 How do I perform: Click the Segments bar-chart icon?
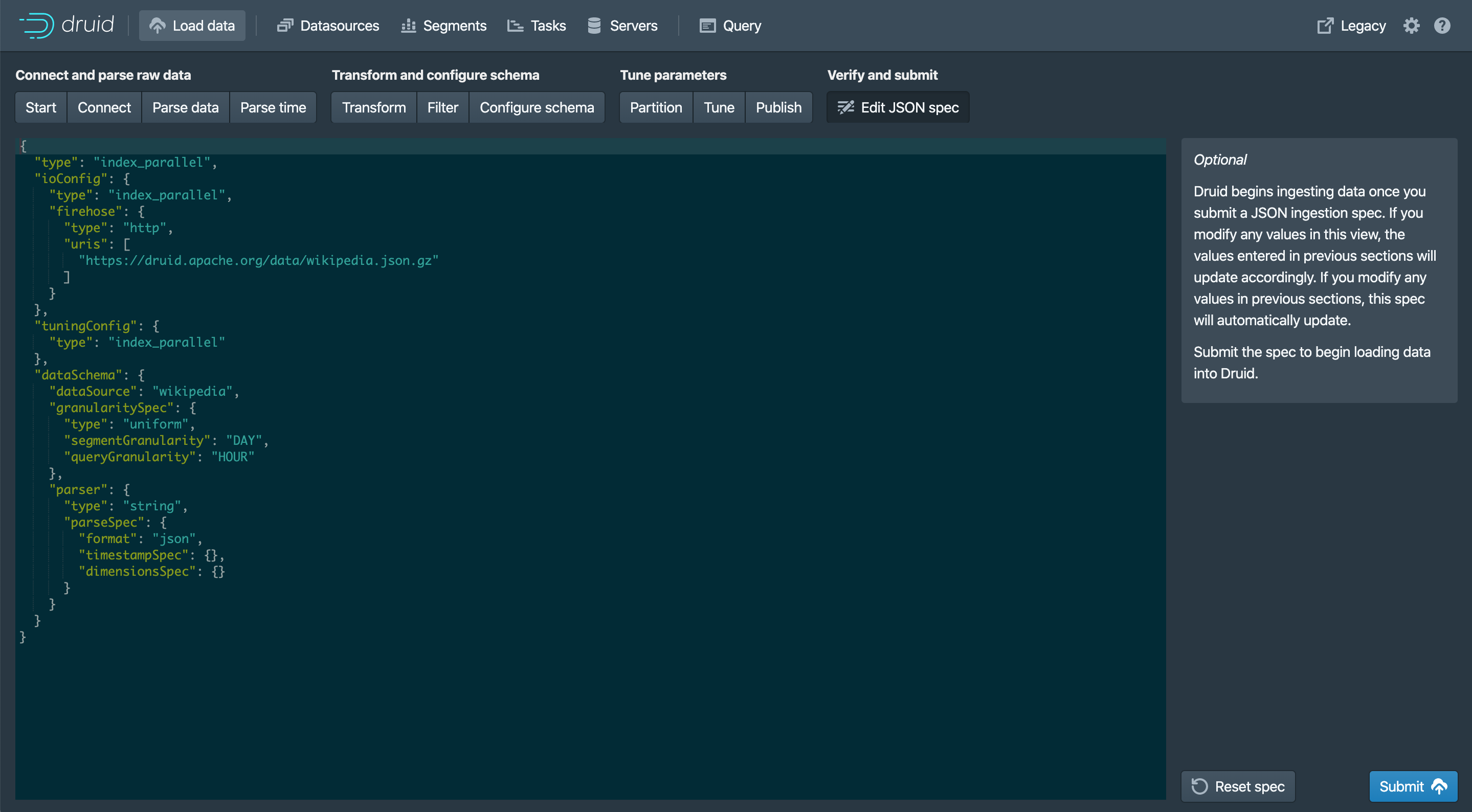(408, 26)
